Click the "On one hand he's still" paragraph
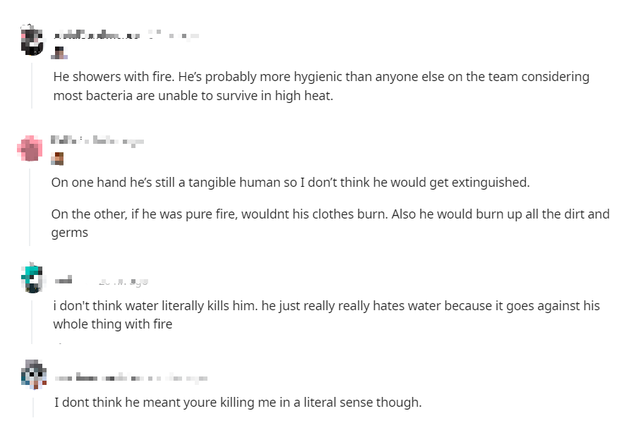This screenshot has height=435, width=640. pos(290,183)
